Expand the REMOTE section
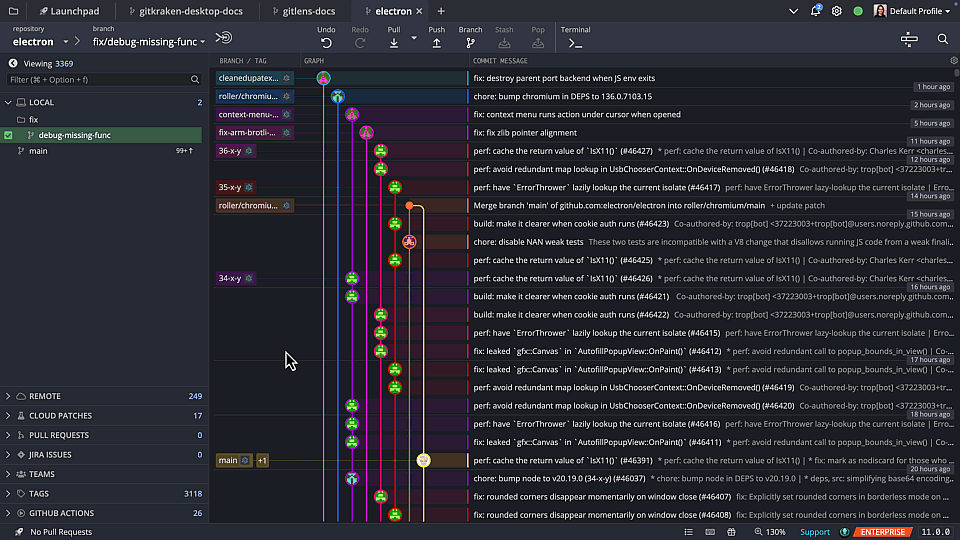This screenshot has width=960, height=540. click(x=8, y=396)
